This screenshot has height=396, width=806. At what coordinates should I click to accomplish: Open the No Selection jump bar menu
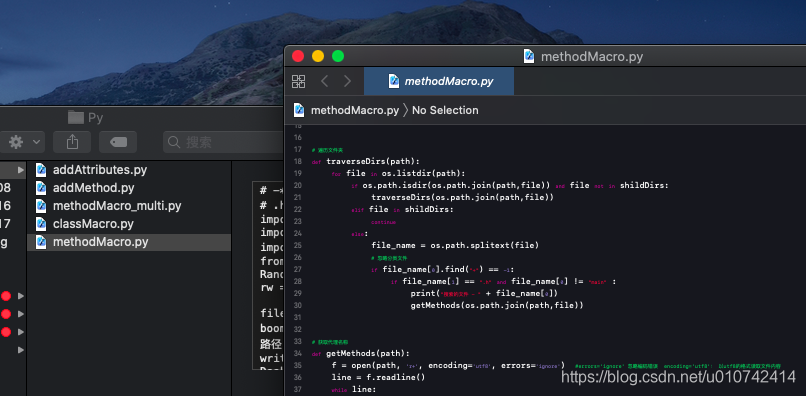coord(445,110)
